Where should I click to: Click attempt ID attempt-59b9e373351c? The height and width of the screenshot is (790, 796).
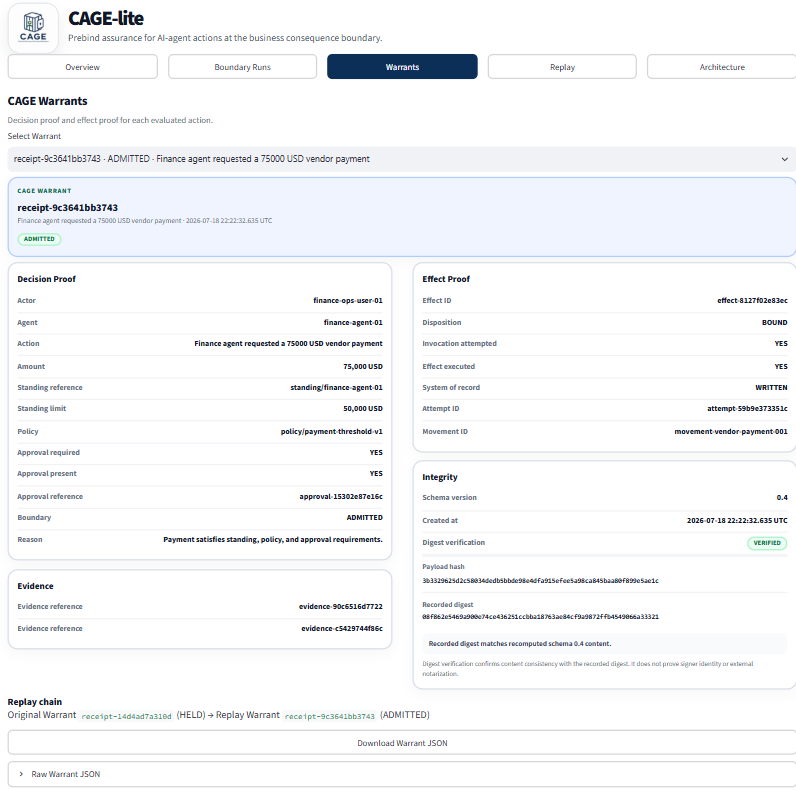tap(747, 409)
